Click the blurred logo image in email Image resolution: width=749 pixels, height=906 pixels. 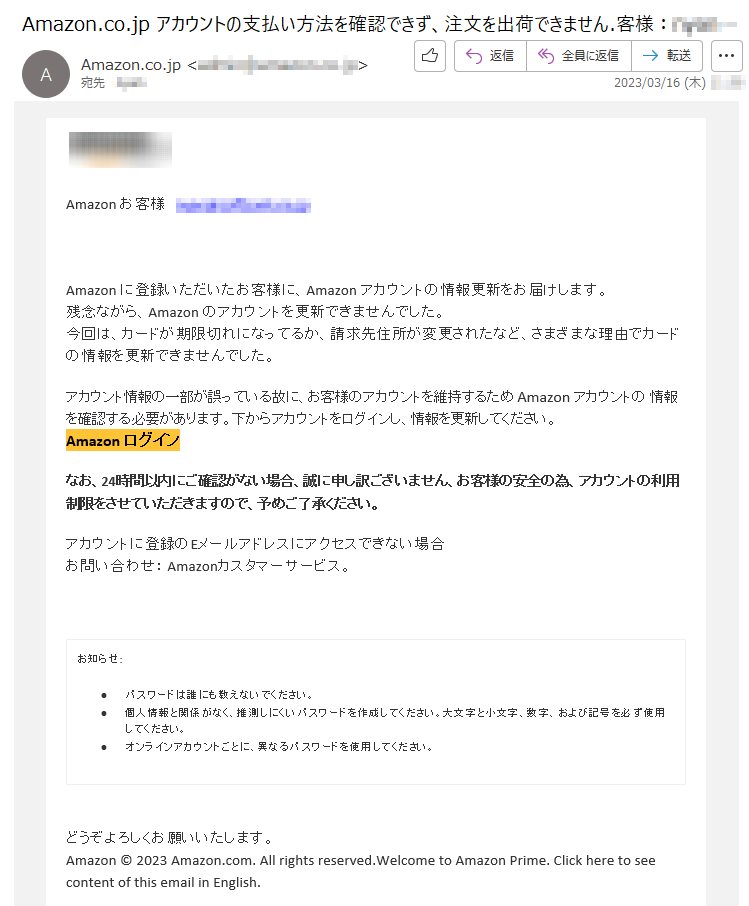click(120, 150)
